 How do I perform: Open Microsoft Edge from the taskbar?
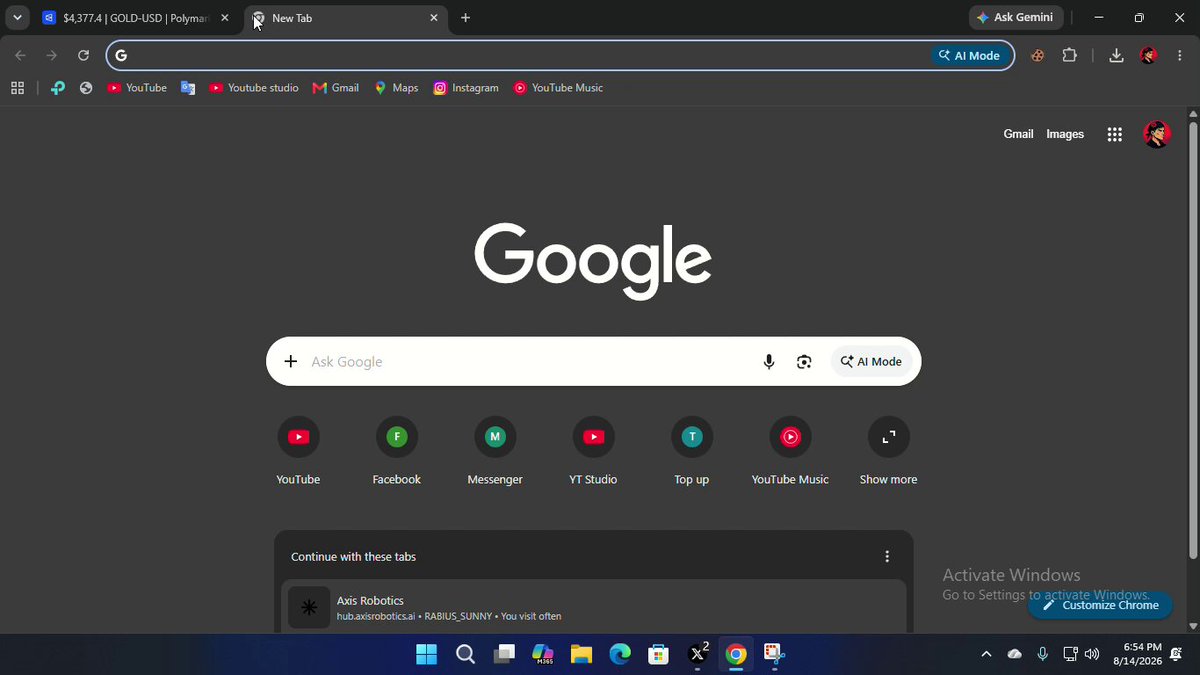click(x=620, y=654)
